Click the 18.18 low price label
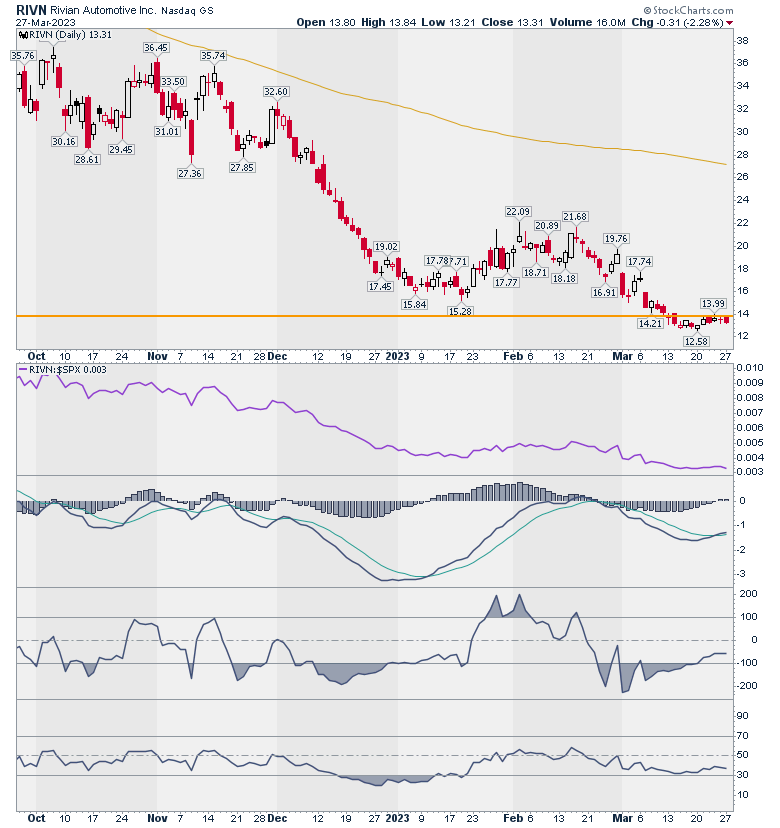Screen dimensions: 780x828 click(x=564, y=278)
